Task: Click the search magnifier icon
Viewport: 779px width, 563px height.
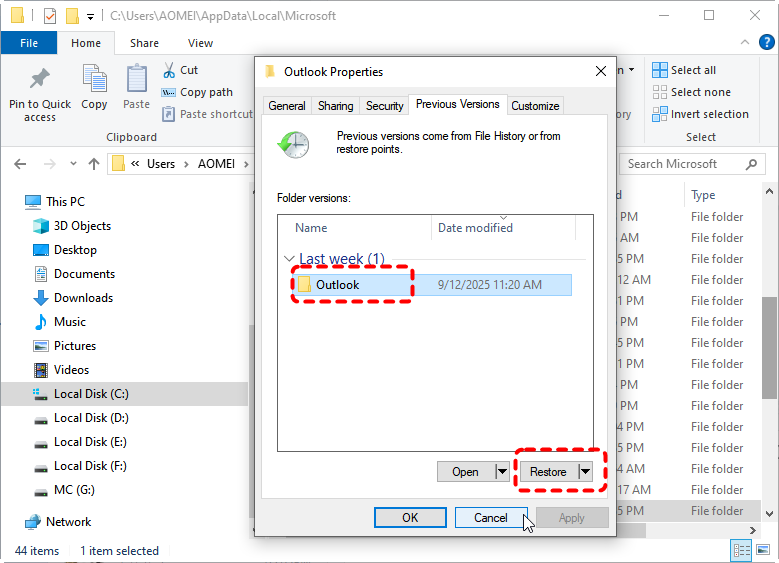Action: 752,164
